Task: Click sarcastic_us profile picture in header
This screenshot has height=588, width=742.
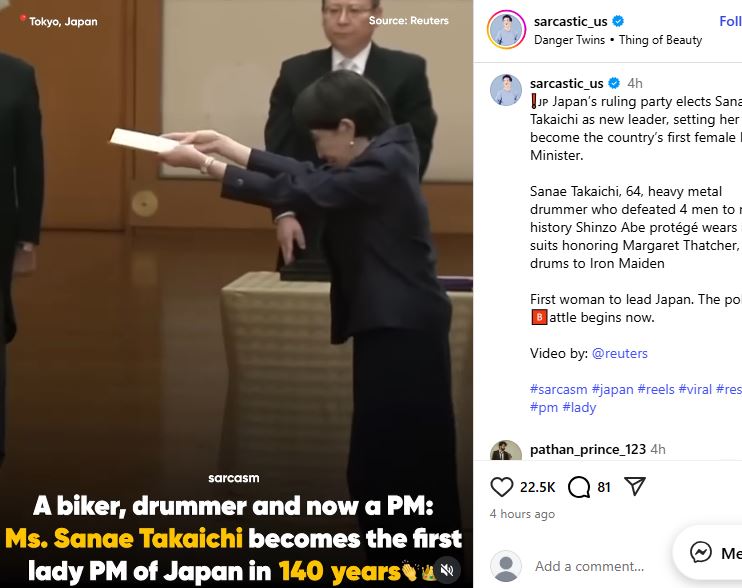Action: 506,30
